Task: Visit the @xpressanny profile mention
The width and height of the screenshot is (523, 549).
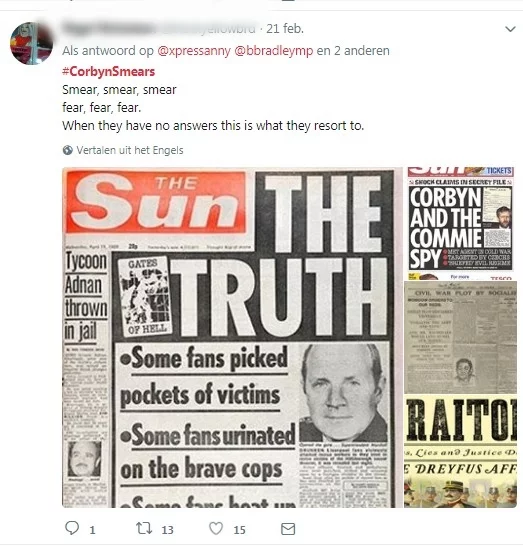Action: coord(194,51)
